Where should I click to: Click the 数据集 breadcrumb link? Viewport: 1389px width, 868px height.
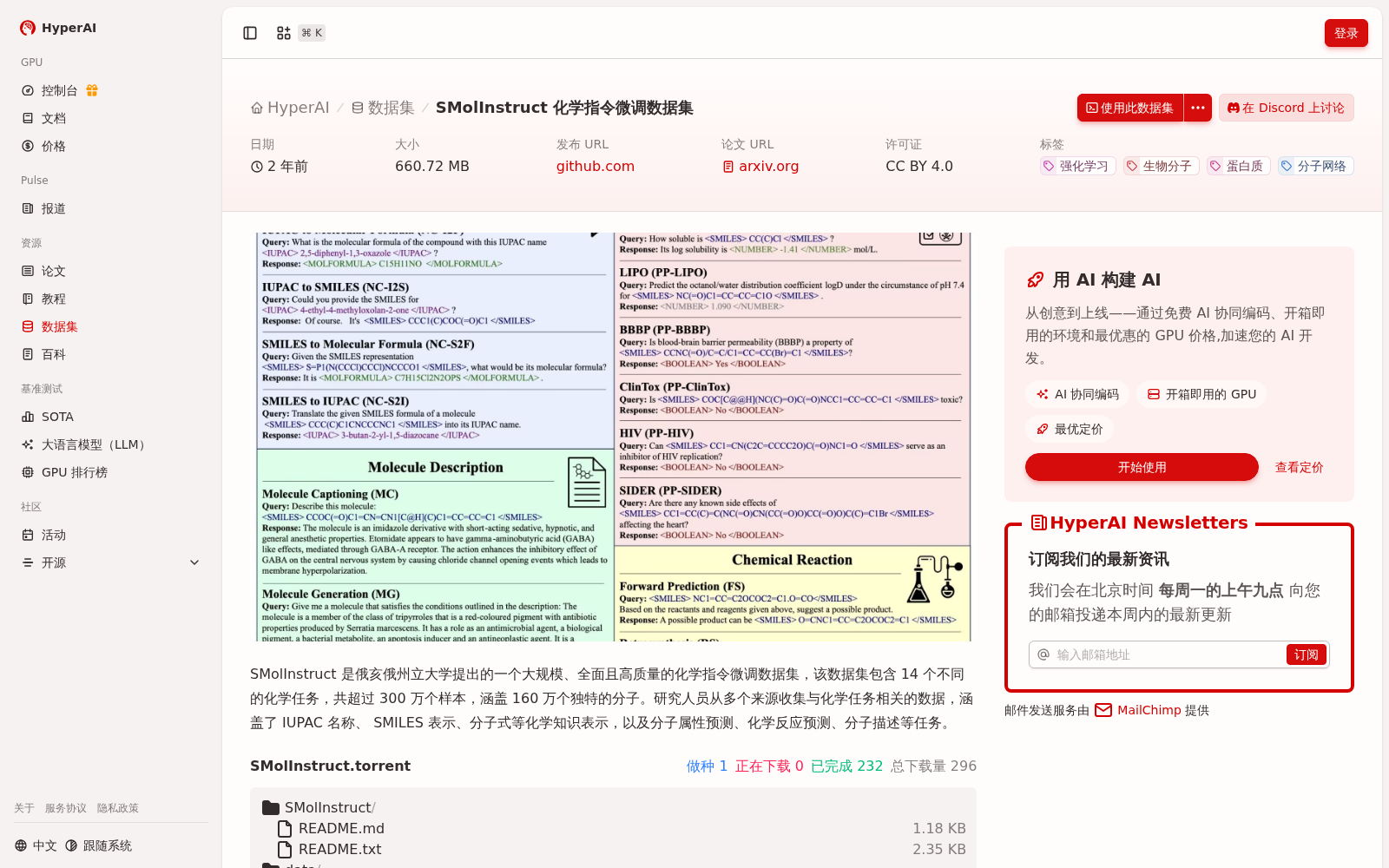[x=383, y=108]
